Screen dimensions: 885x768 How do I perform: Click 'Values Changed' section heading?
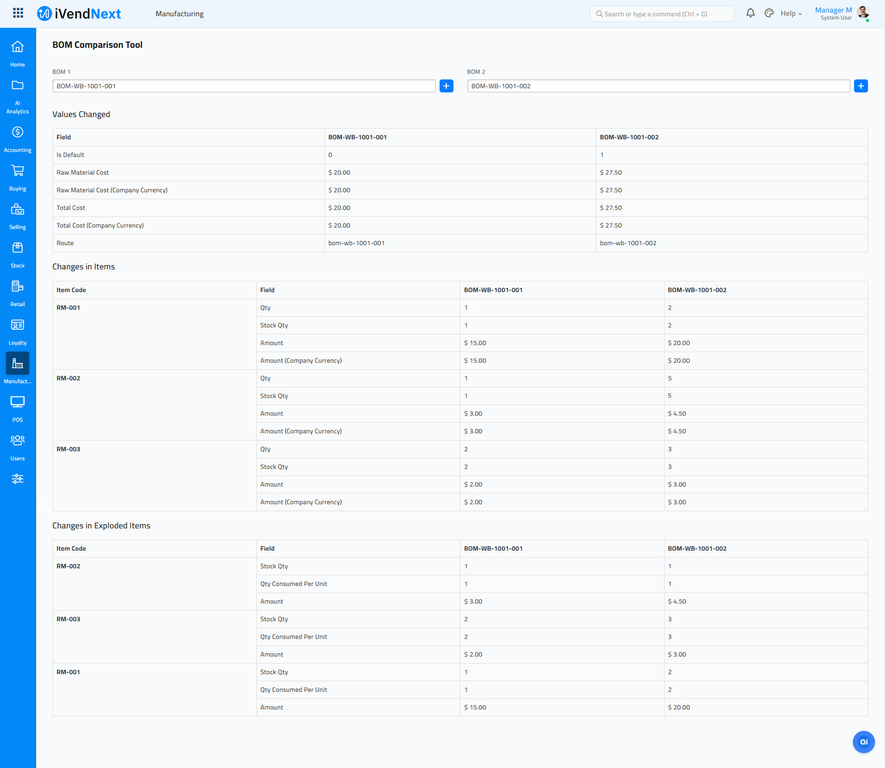pos(81,114)
